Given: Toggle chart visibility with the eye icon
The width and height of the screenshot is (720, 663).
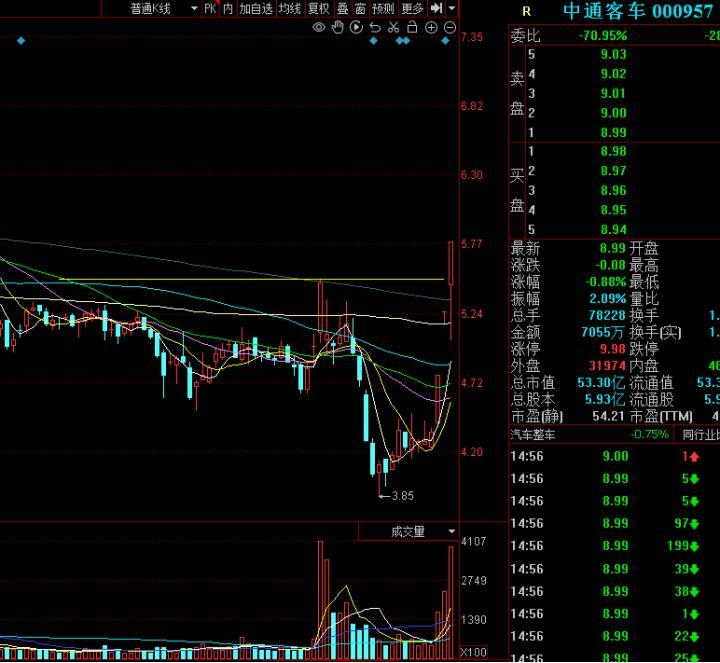Looking at the screenshot, I should click(319, 27).
